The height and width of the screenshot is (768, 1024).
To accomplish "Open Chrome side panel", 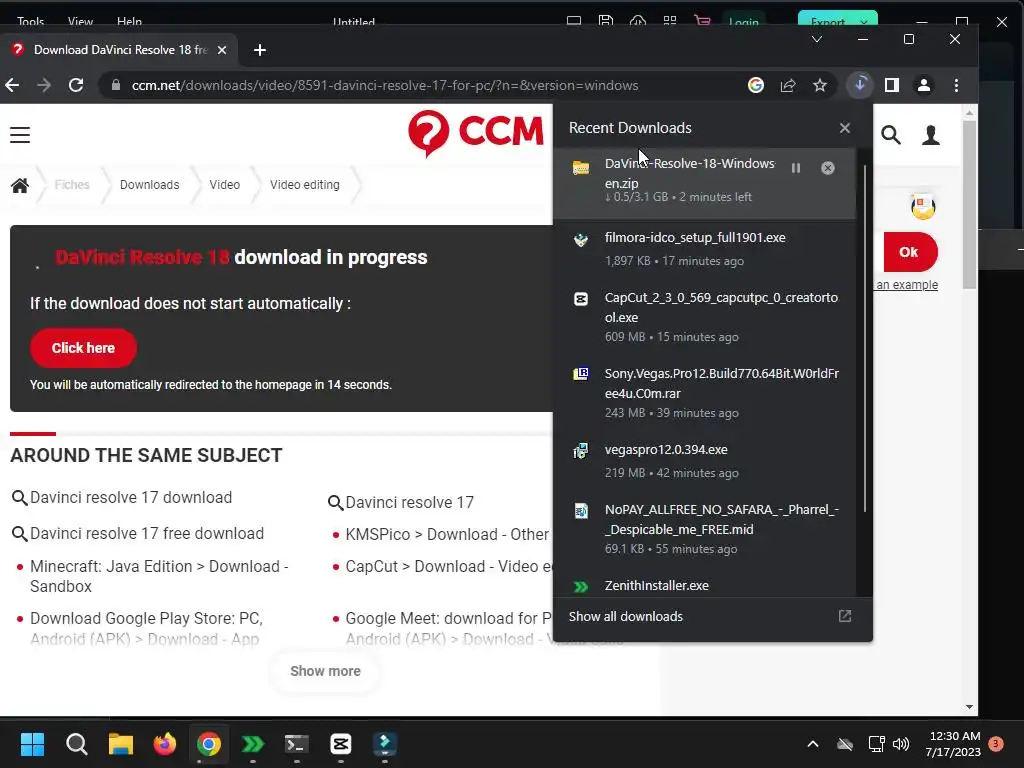I will pos(891,85).
